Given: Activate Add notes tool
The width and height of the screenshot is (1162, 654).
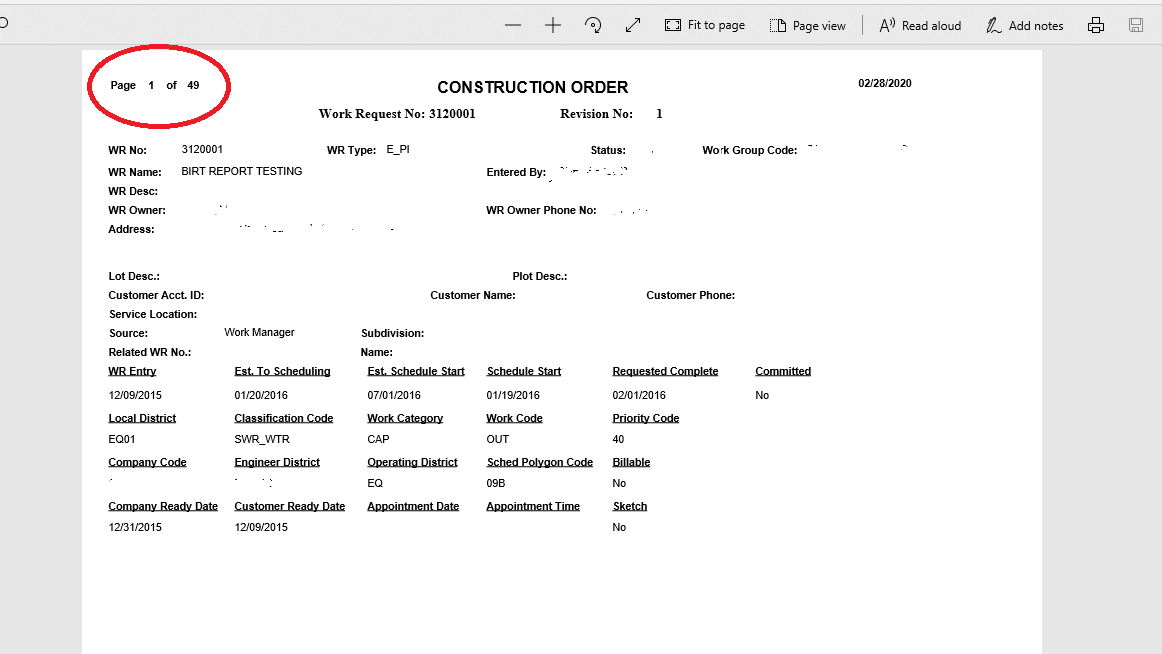Looking at the screenshot, I should 1024,25.
